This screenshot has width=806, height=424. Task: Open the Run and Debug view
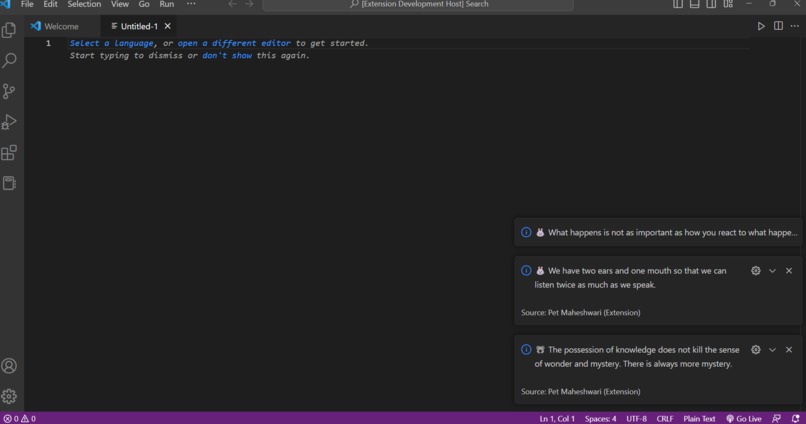click(9, 122)
